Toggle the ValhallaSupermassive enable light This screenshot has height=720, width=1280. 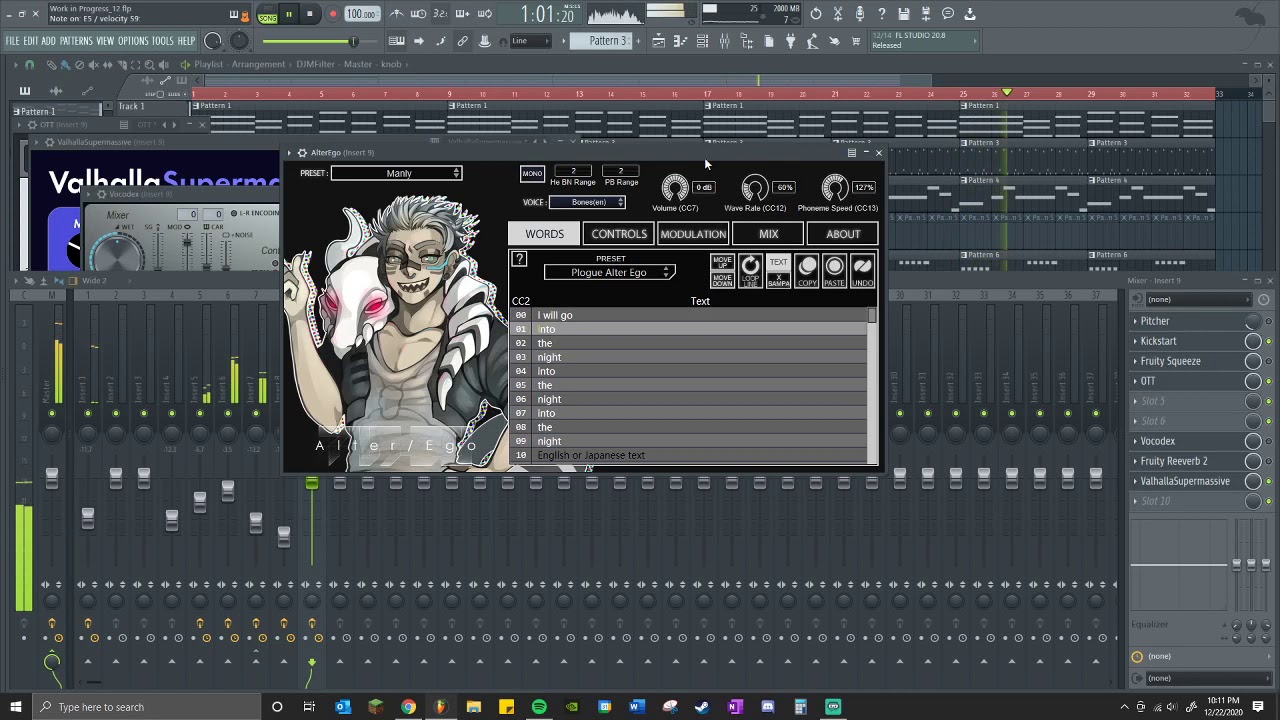[x=1269, y=482]
